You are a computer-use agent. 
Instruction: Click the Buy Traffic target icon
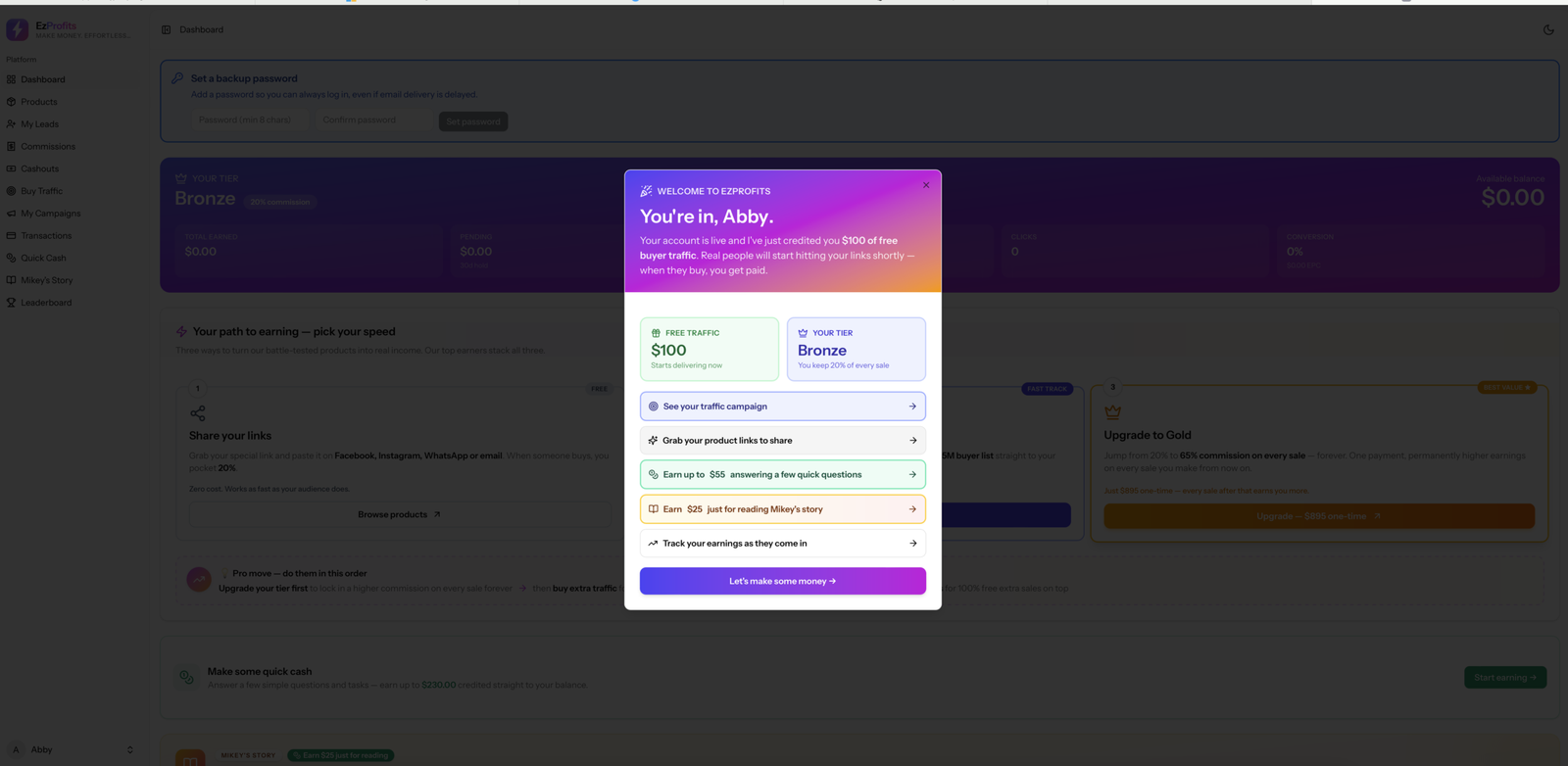[x=11, y=191]
